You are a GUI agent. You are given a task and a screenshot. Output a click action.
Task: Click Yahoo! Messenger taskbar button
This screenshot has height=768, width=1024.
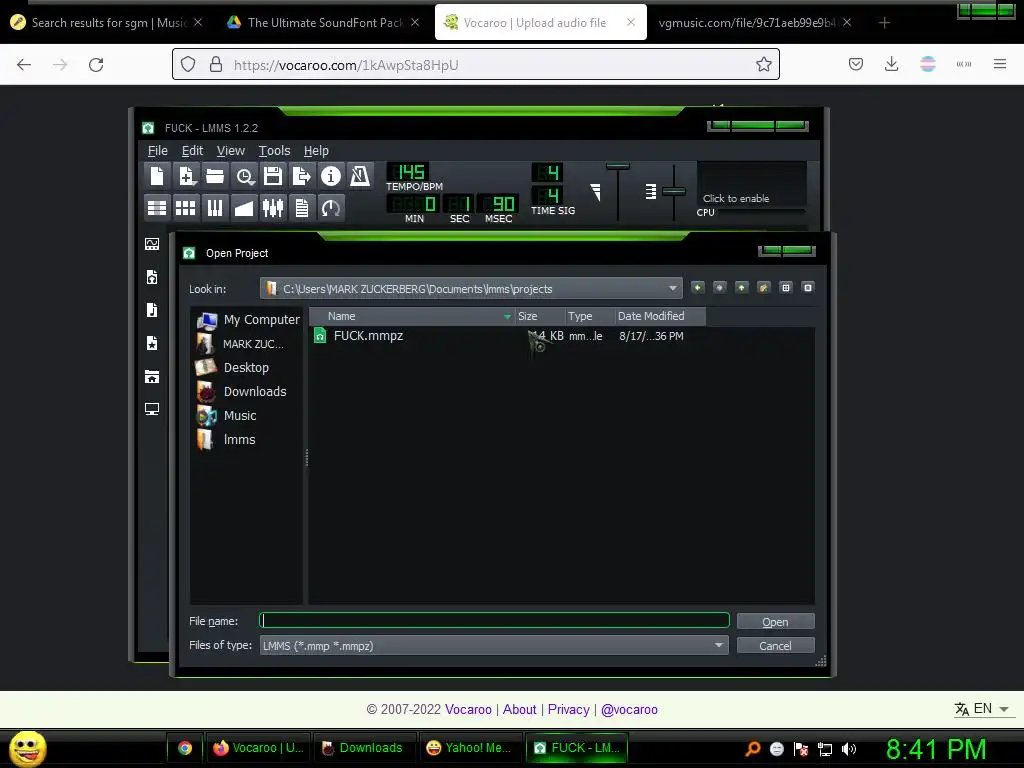click(469, 748)
